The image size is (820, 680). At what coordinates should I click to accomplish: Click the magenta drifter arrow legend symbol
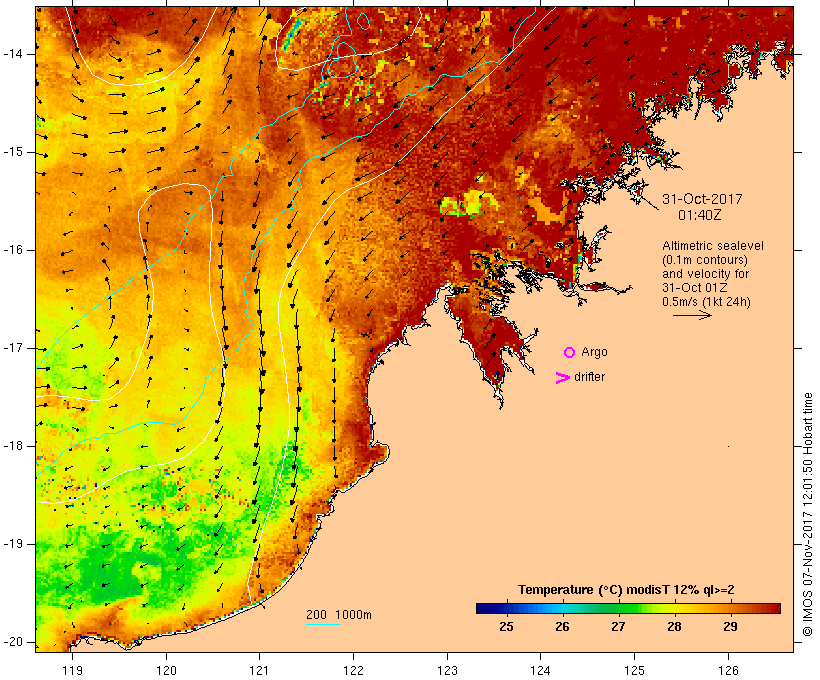(562, 378)
